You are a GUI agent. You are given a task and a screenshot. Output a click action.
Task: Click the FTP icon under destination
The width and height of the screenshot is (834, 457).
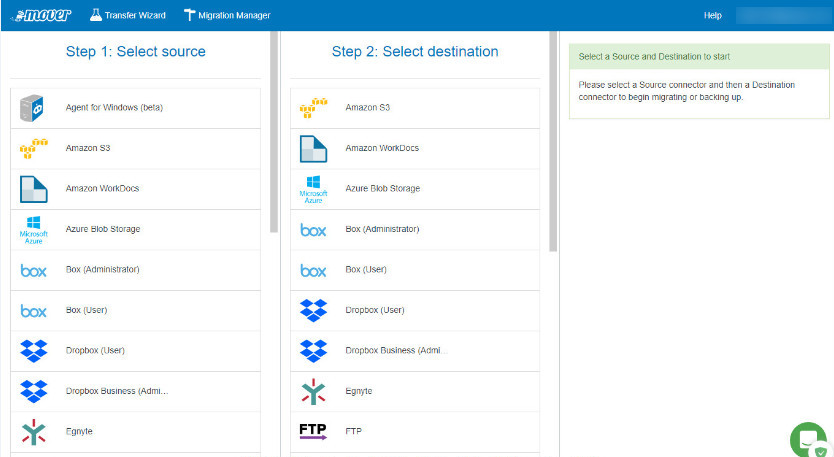(313, 431)
